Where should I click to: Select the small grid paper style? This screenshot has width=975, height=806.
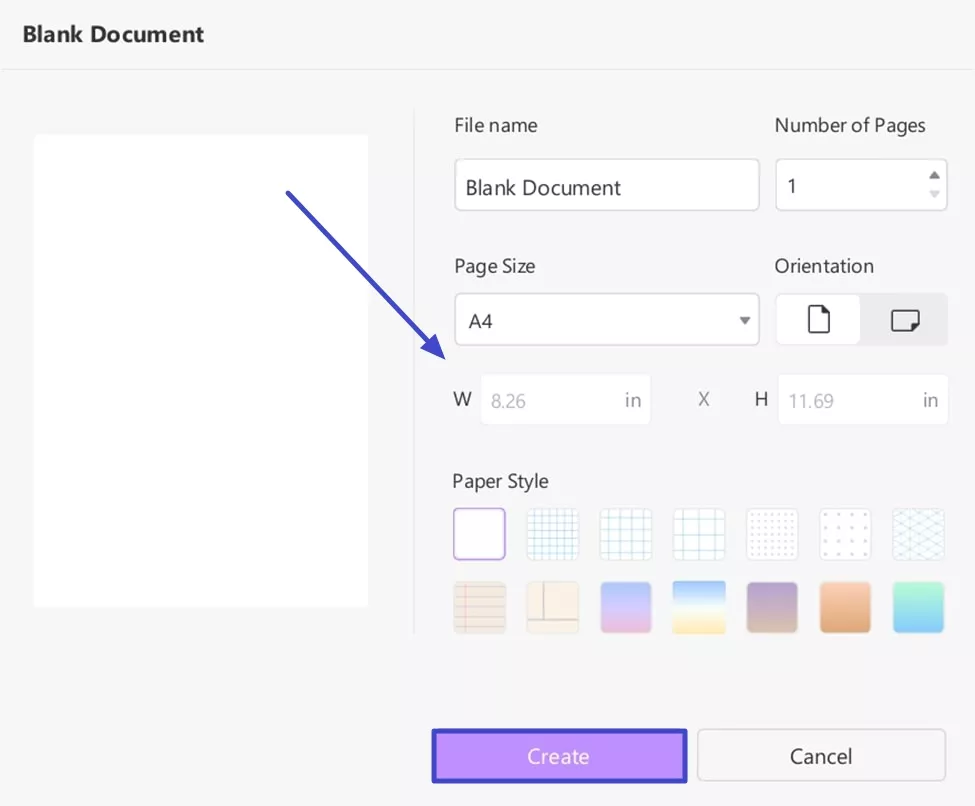[626, 533]
